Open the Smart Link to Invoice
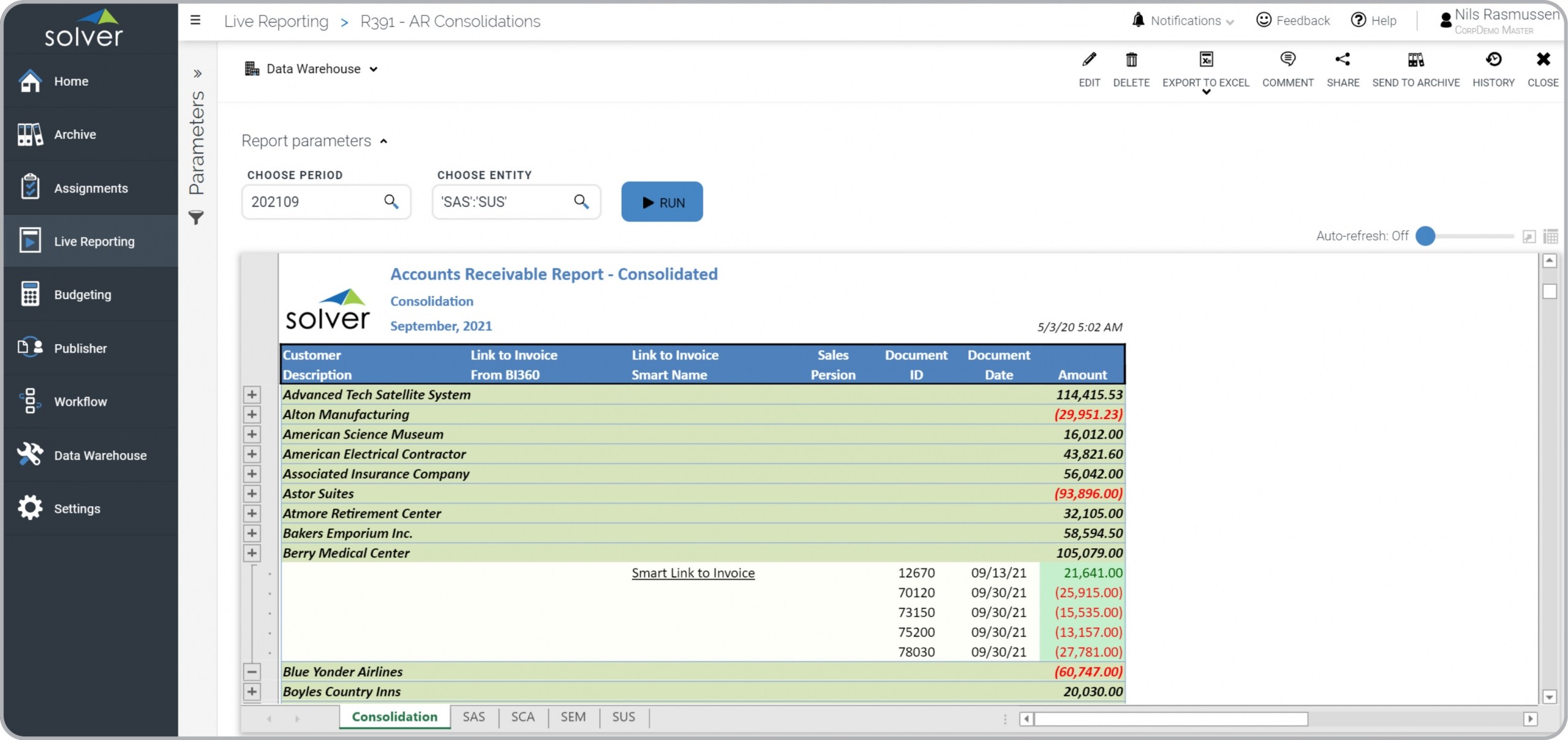1568x740 pixels. [x=693, y=573]
